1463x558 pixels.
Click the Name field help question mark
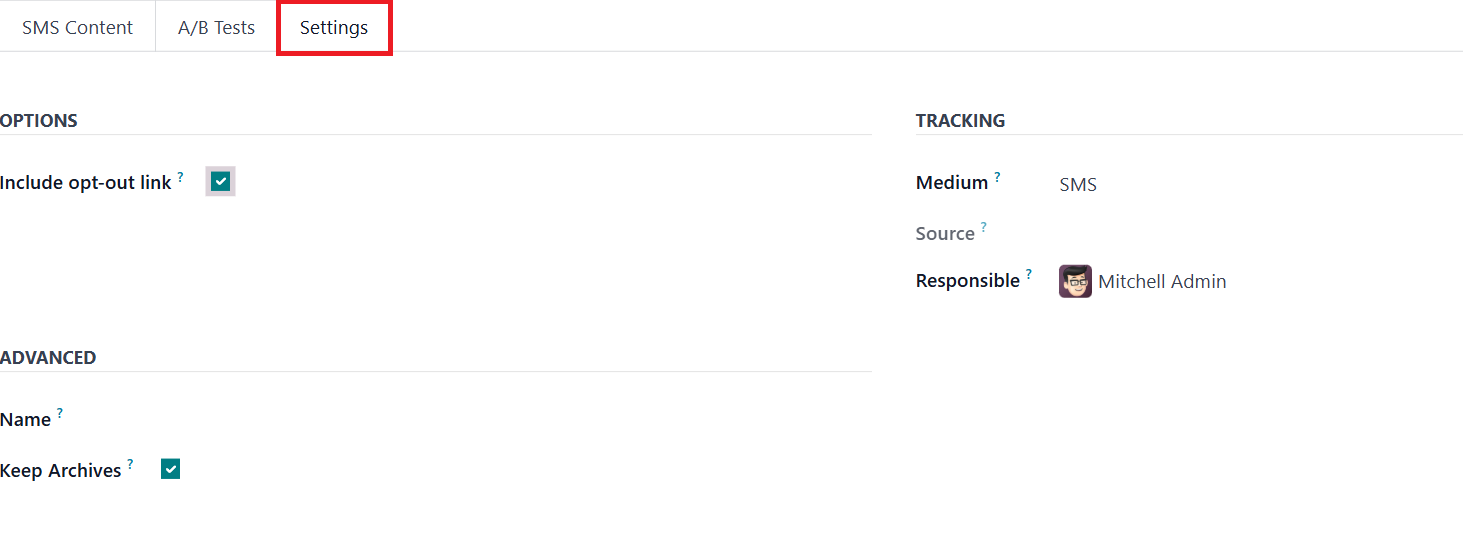pos(60,413)
